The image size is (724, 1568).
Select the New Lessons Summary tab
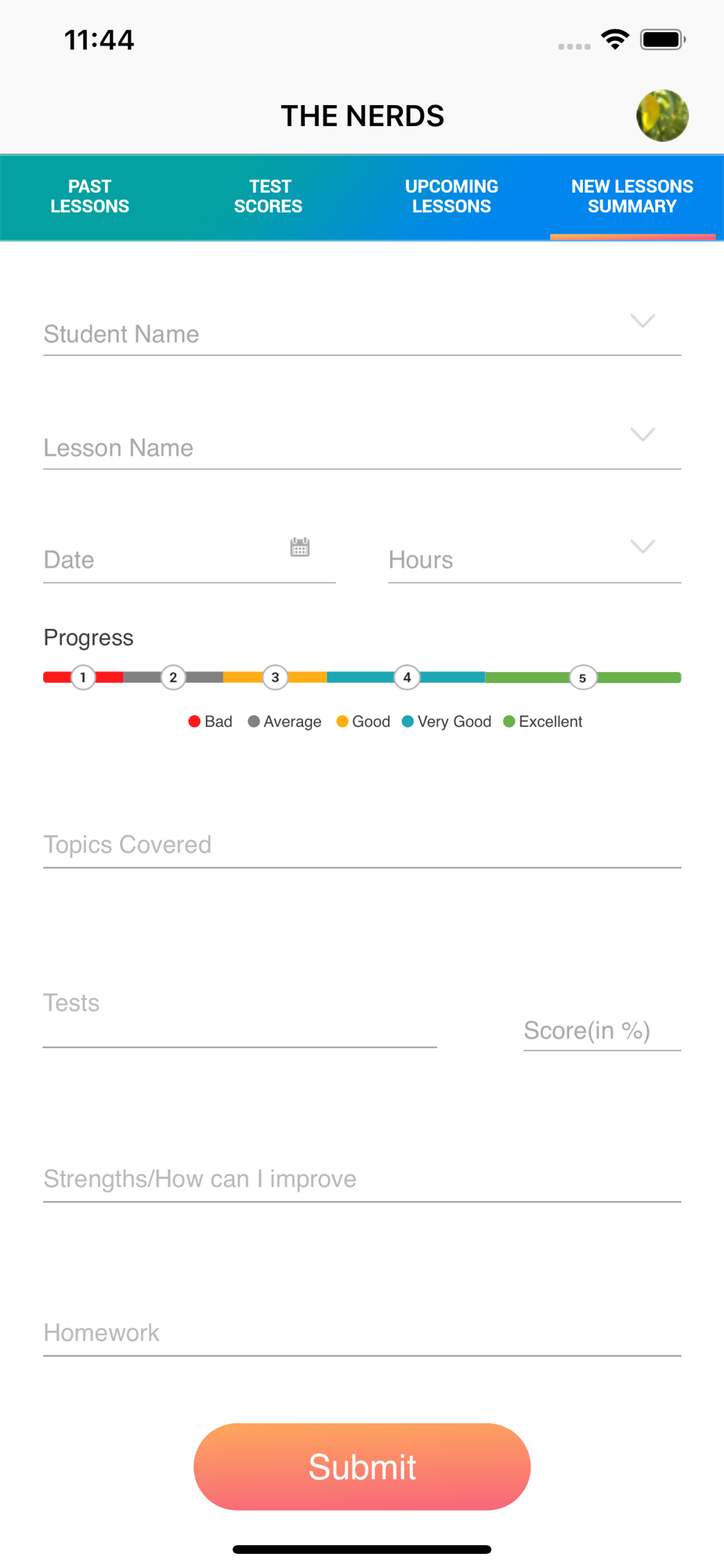[x=632, y=197]
